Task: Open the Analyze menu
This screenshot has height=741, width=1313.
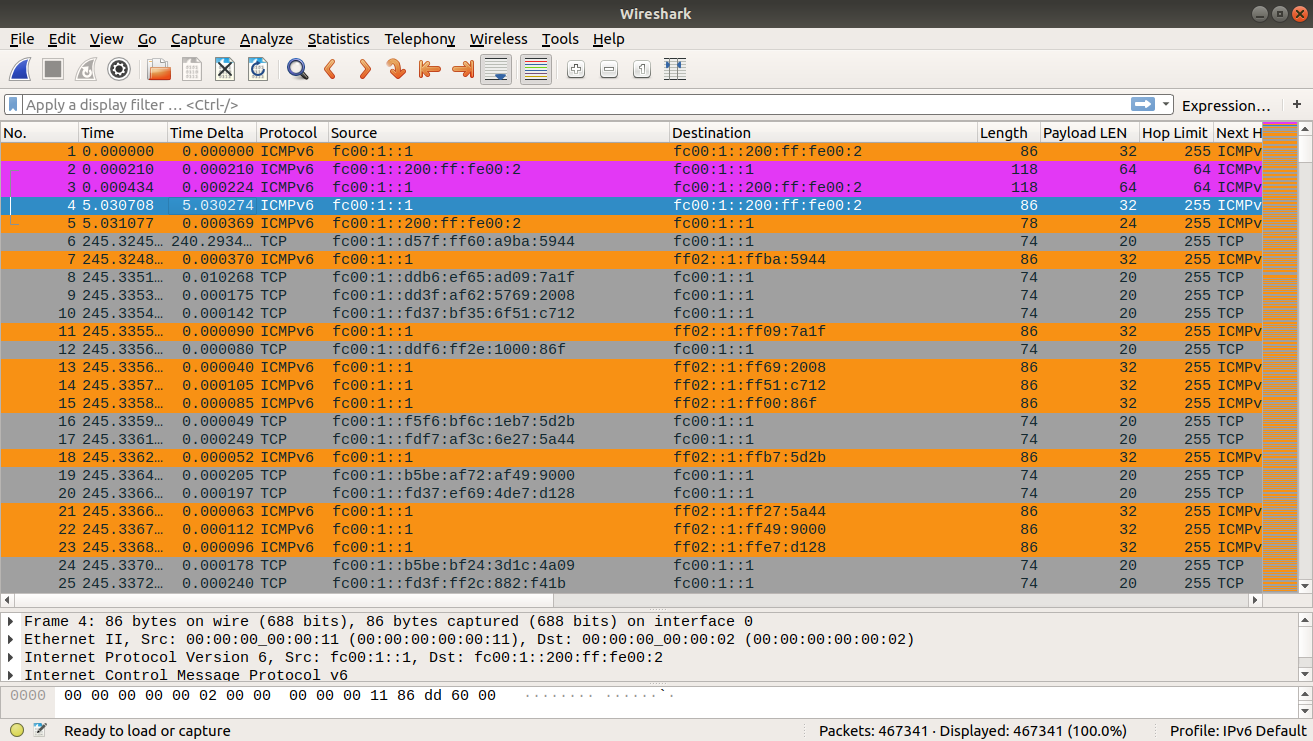Action: pos(266,39)
